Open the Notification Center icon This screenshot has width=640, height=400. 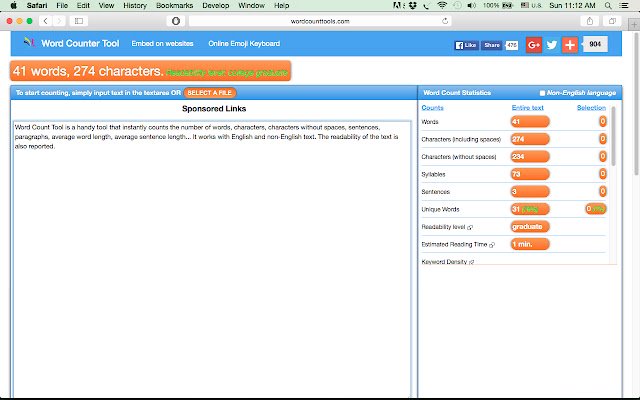click(624, 5)
